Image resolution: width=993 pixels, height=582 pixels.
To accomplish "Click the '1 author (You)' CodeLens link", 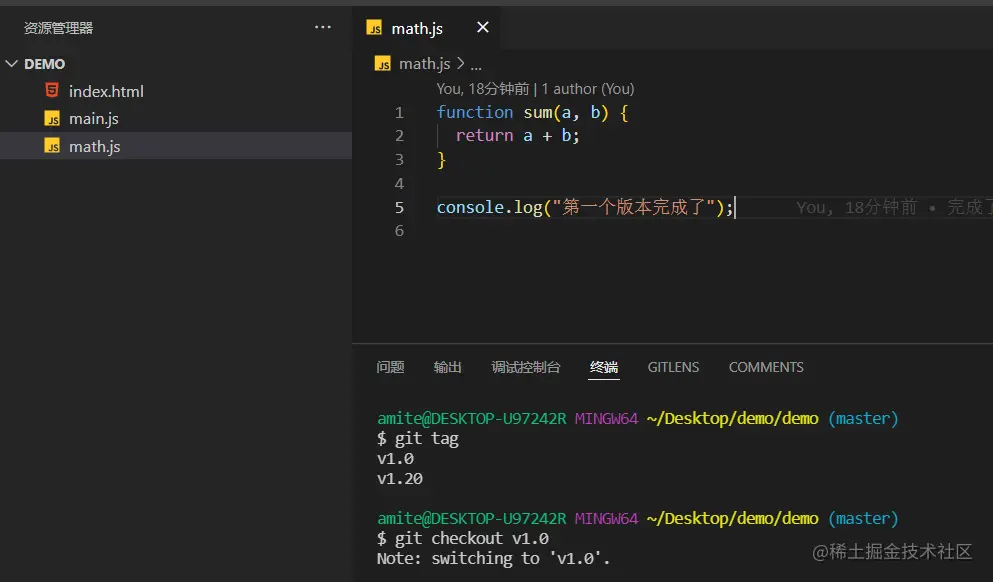I will coord(587,88).
